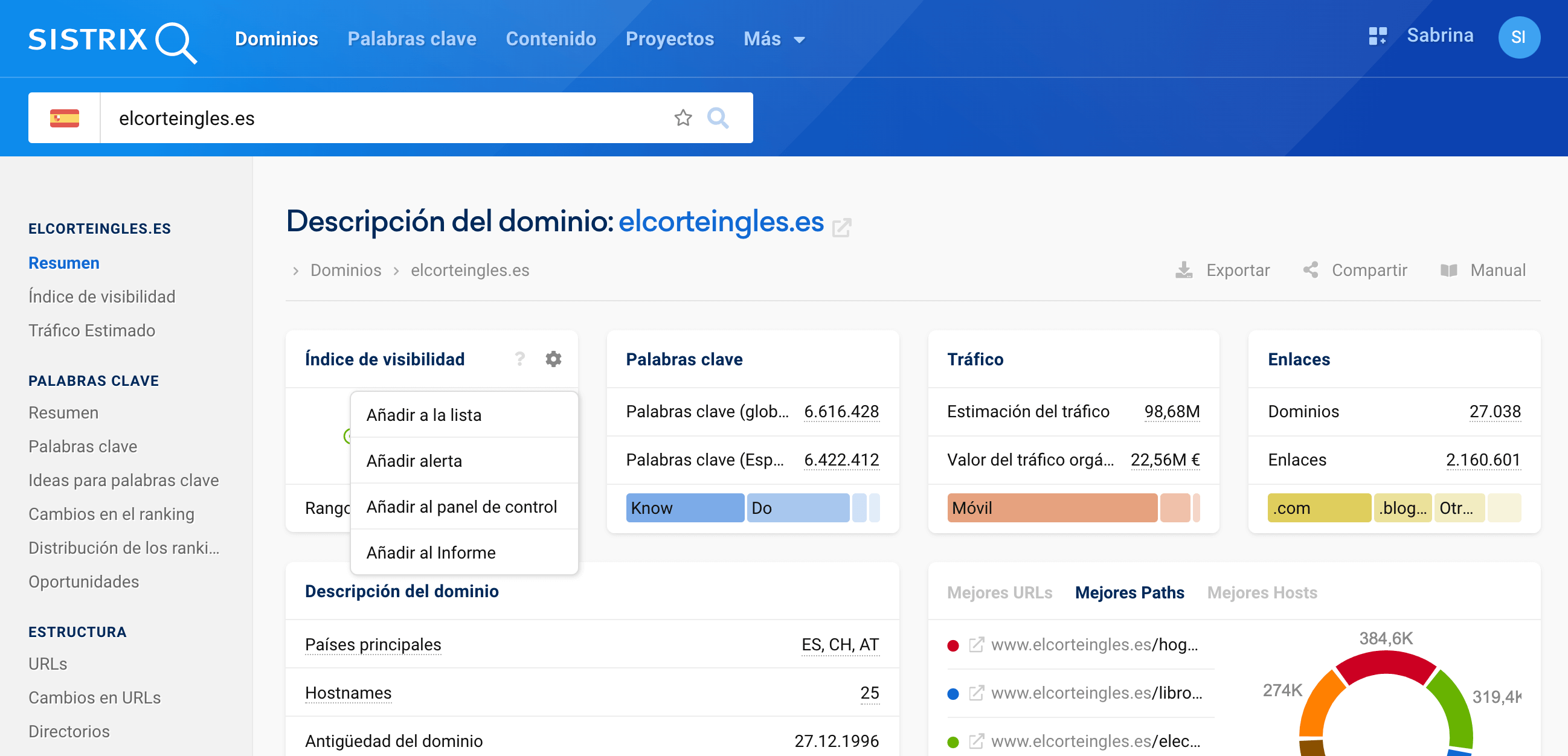The width and height of the screenshot is (1568, 756).
Task: Open the external link icon for /hog... path
Action: tap(975, 645)
